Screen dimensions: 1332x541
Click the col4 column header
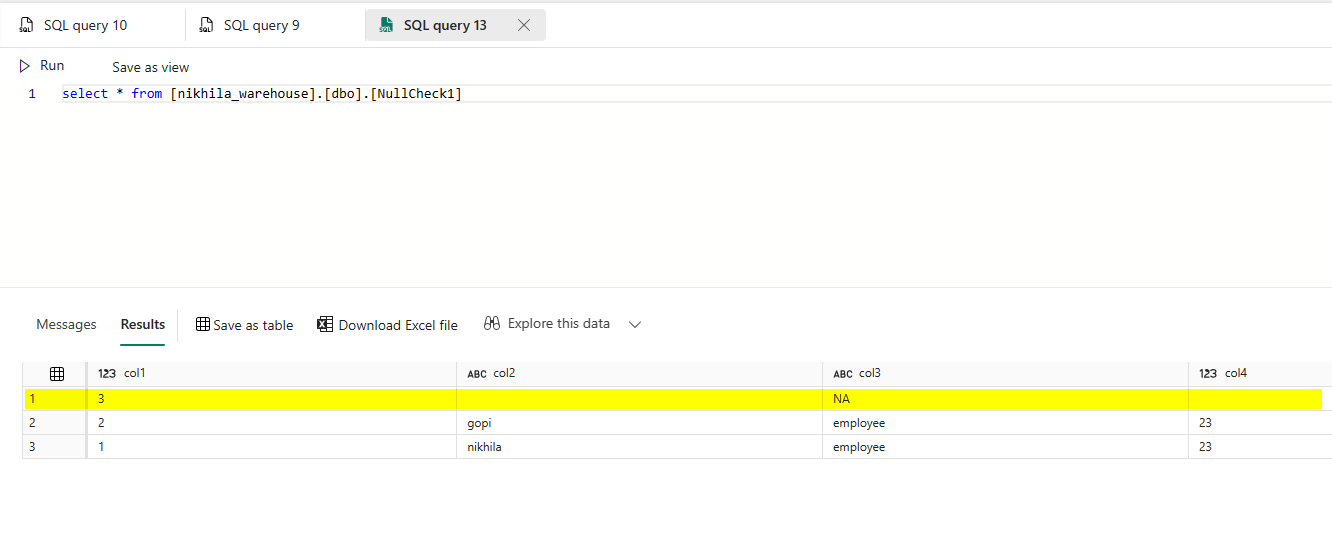tap(1260, 374)
